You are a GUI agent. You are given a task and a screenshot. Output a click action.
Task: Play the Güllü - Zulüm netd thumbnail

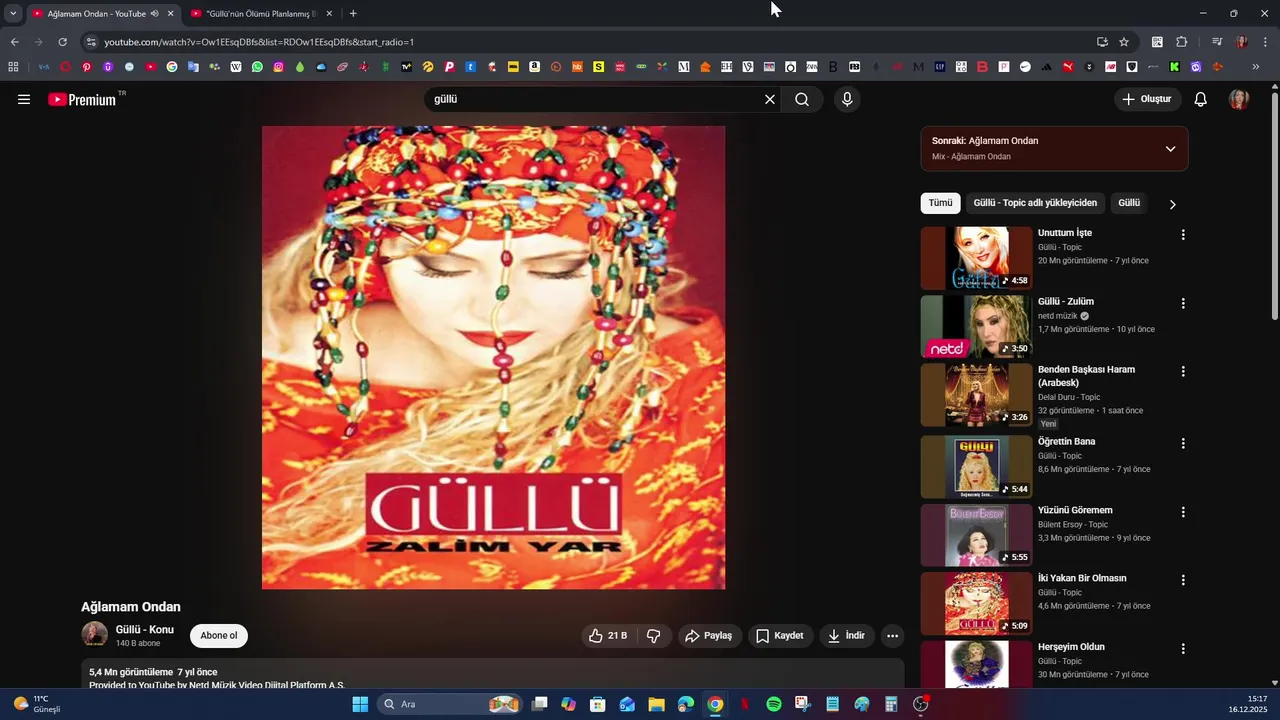tap(976, 326)
